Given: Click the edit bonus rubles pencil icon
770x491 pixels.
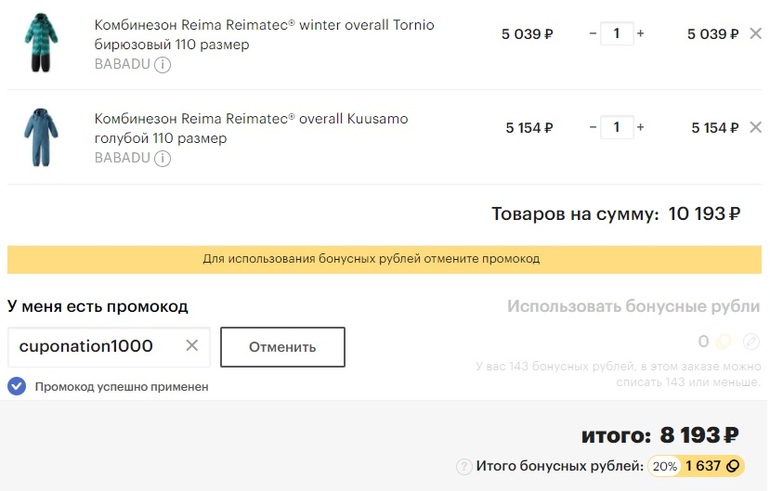Looking at the screenshot, I should [751, 341].
